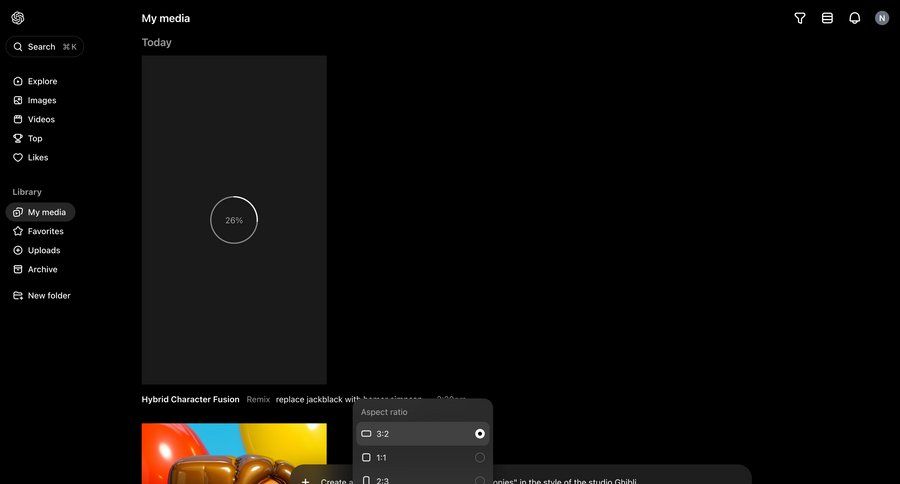Open the Favorites library
This screenshot has height=484, width=900.
click(38, 231)
